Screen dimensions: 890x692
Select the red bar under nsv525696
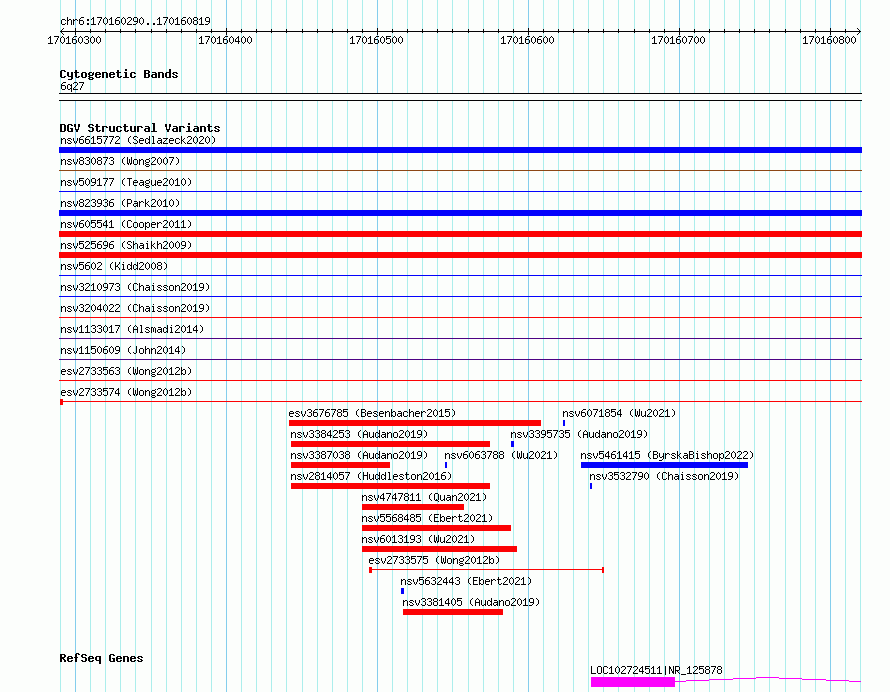[460, 255]
